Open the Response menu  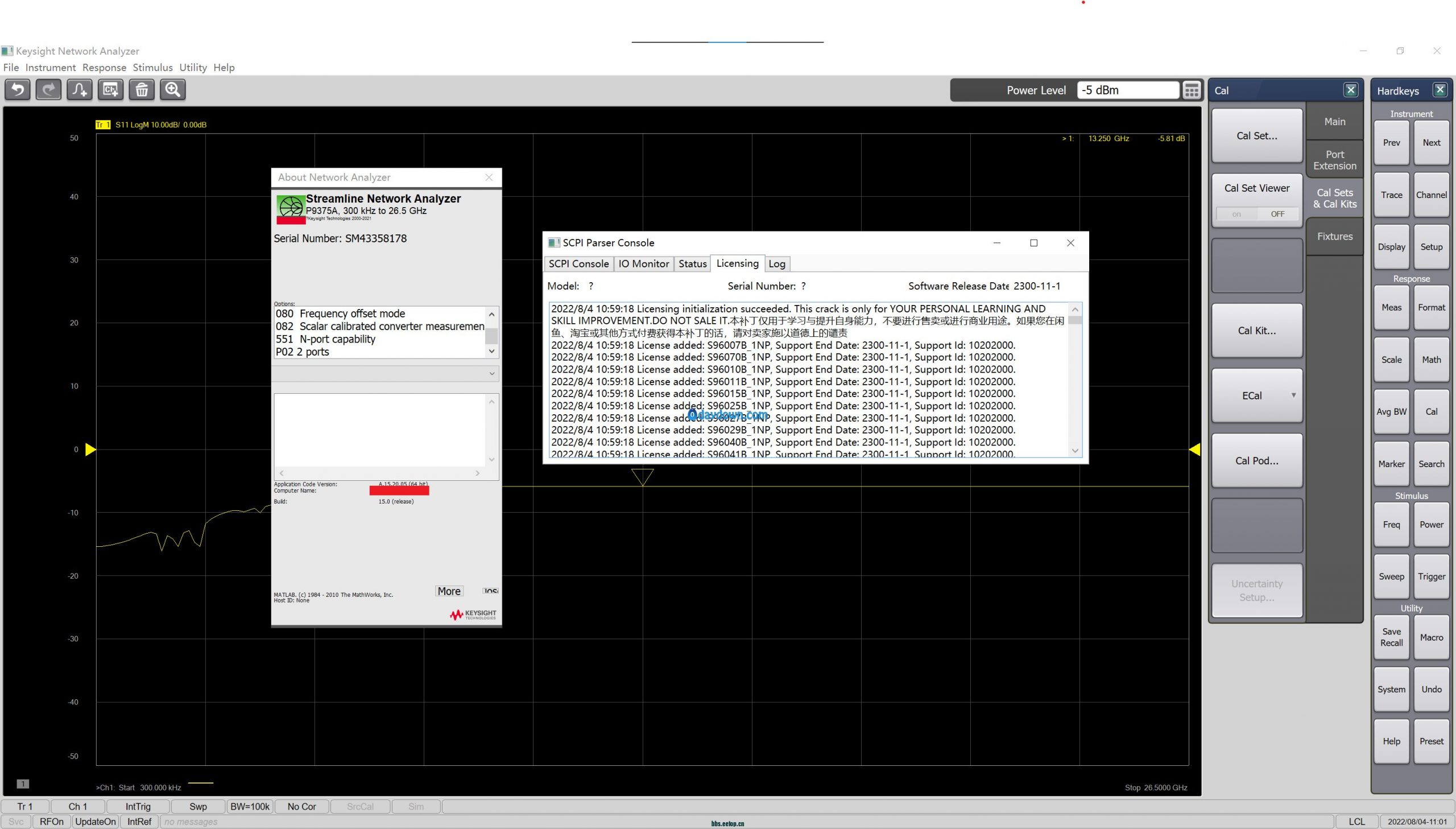104,67
